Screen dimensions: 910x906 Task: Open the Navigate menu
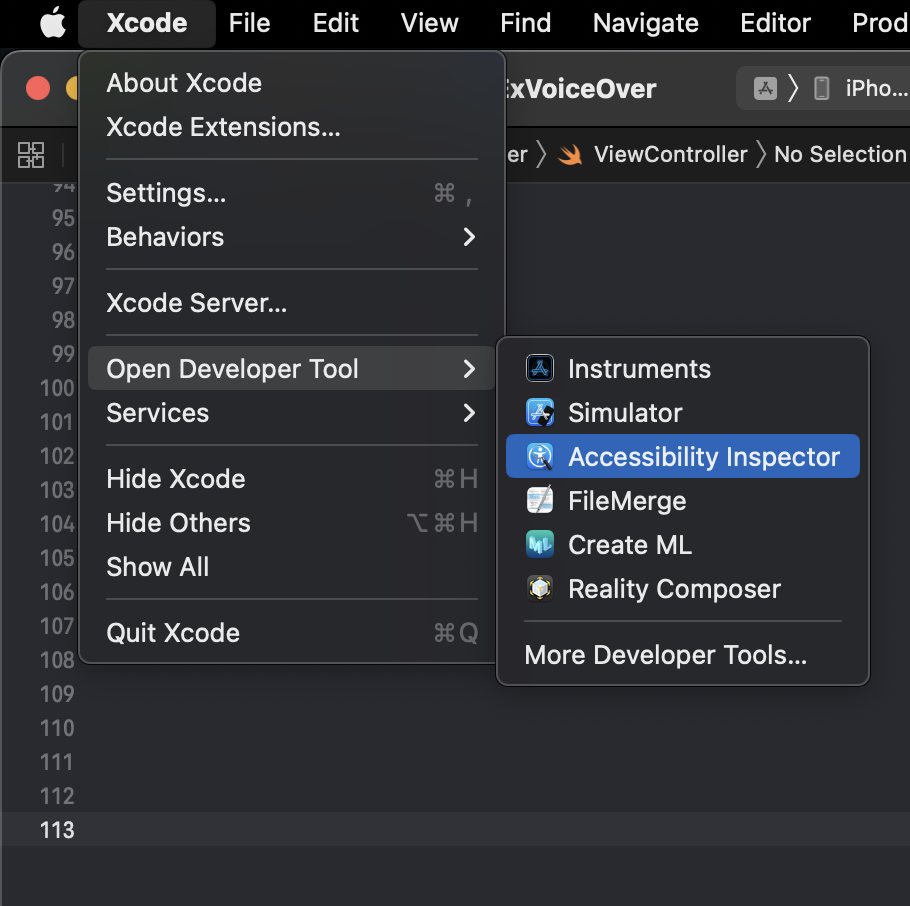pyautogui.click(x=646, y=23)
